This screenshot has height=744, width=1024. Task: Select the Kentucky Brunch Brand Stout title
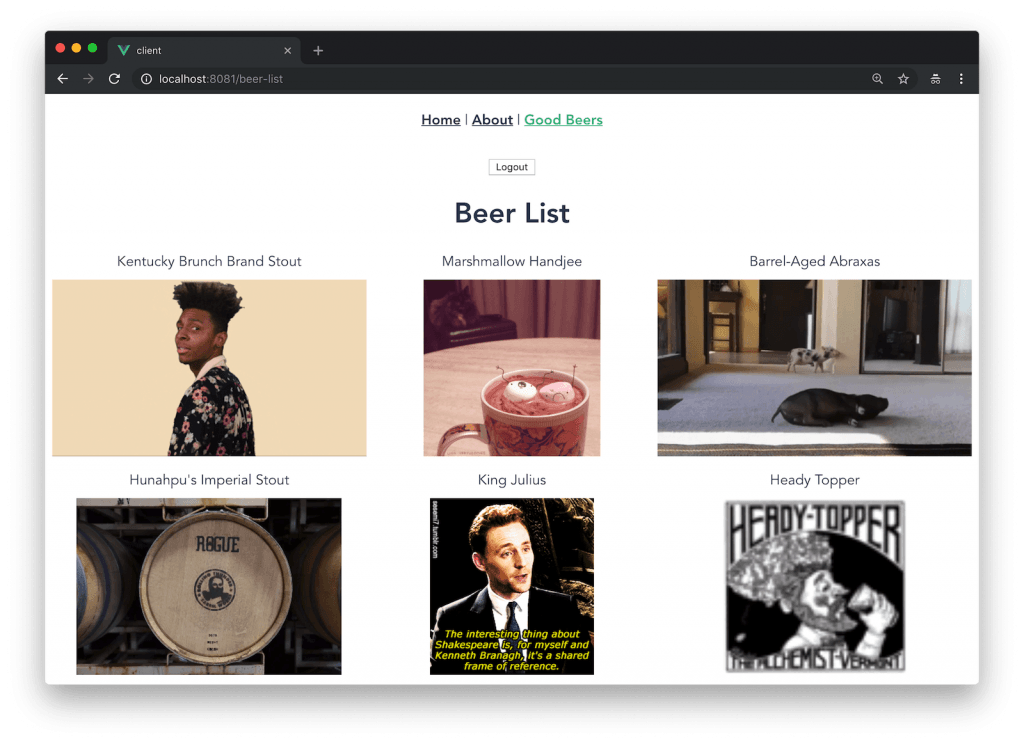point(209,261)
